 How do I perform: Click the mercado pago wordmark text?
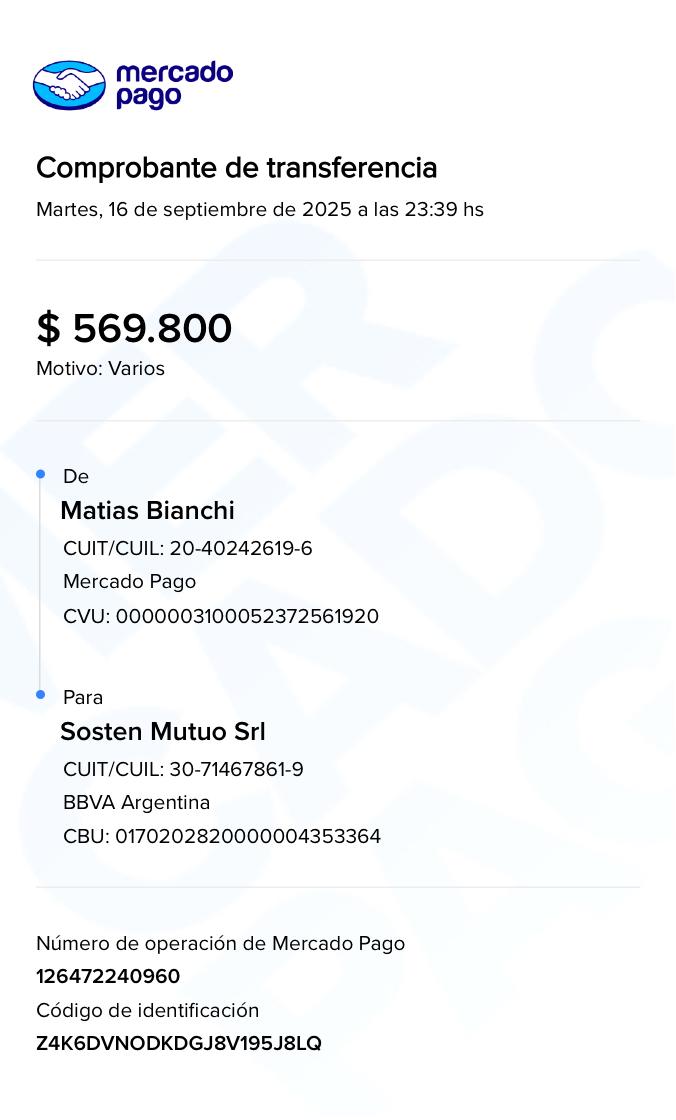(x=174, y=85)
